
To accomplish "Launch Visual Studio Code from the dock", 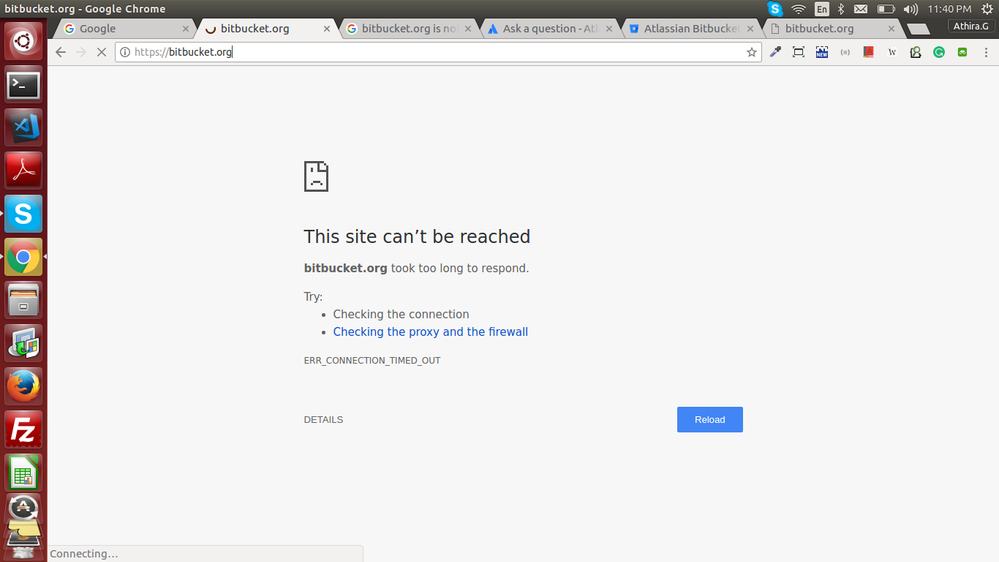I will coord(23,127).
